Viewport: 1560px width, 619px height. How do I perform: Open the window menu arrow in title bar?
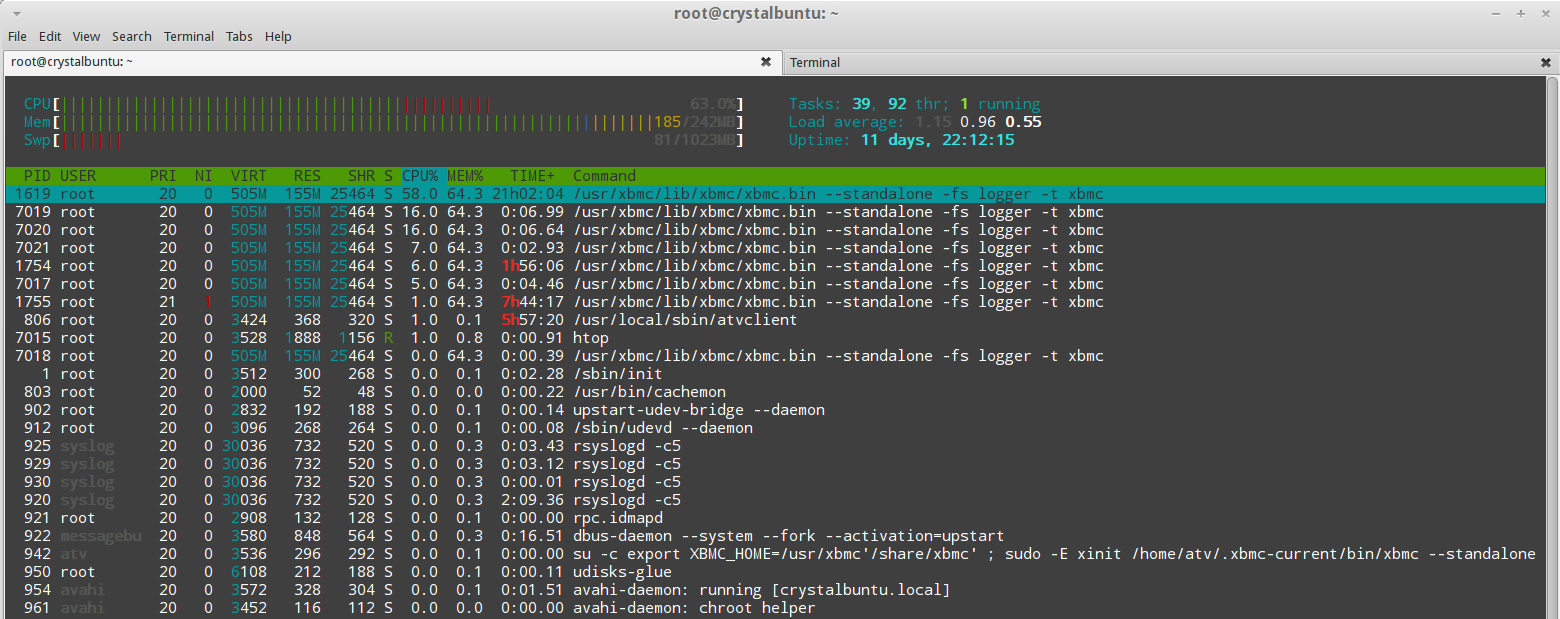point(16,14)
